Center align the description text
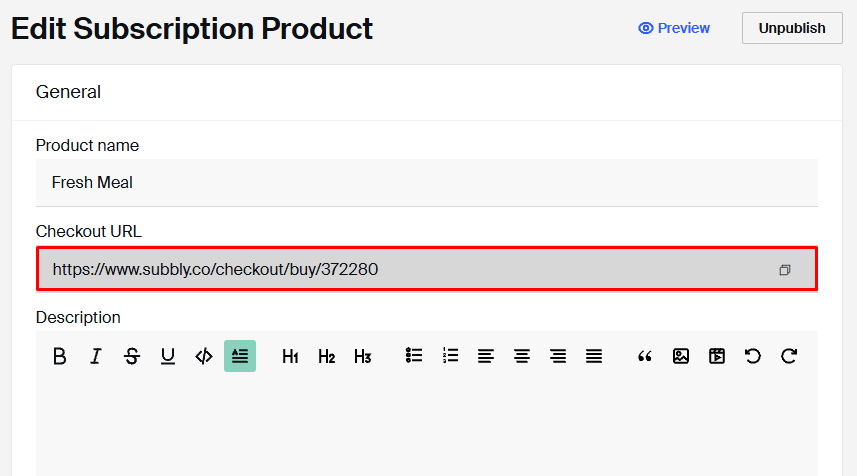 tap(522, 356)
